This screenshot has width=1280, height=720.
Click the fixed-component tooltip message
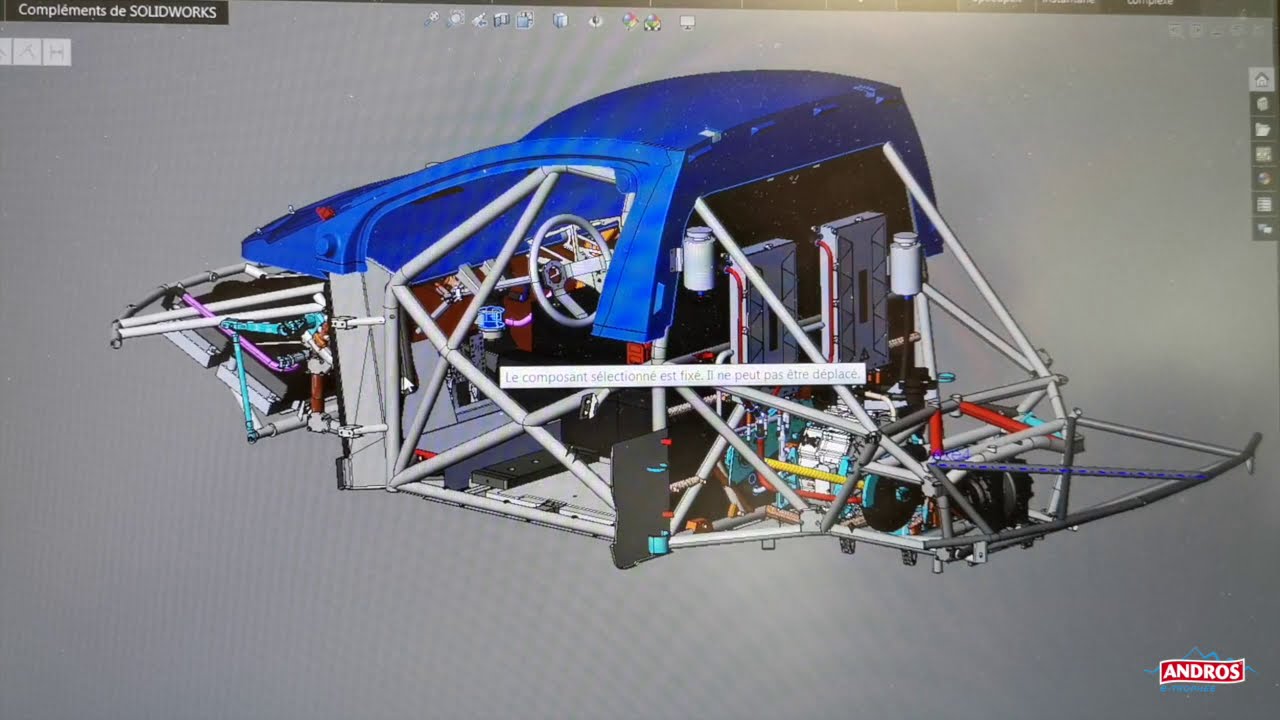coord(682,376)
